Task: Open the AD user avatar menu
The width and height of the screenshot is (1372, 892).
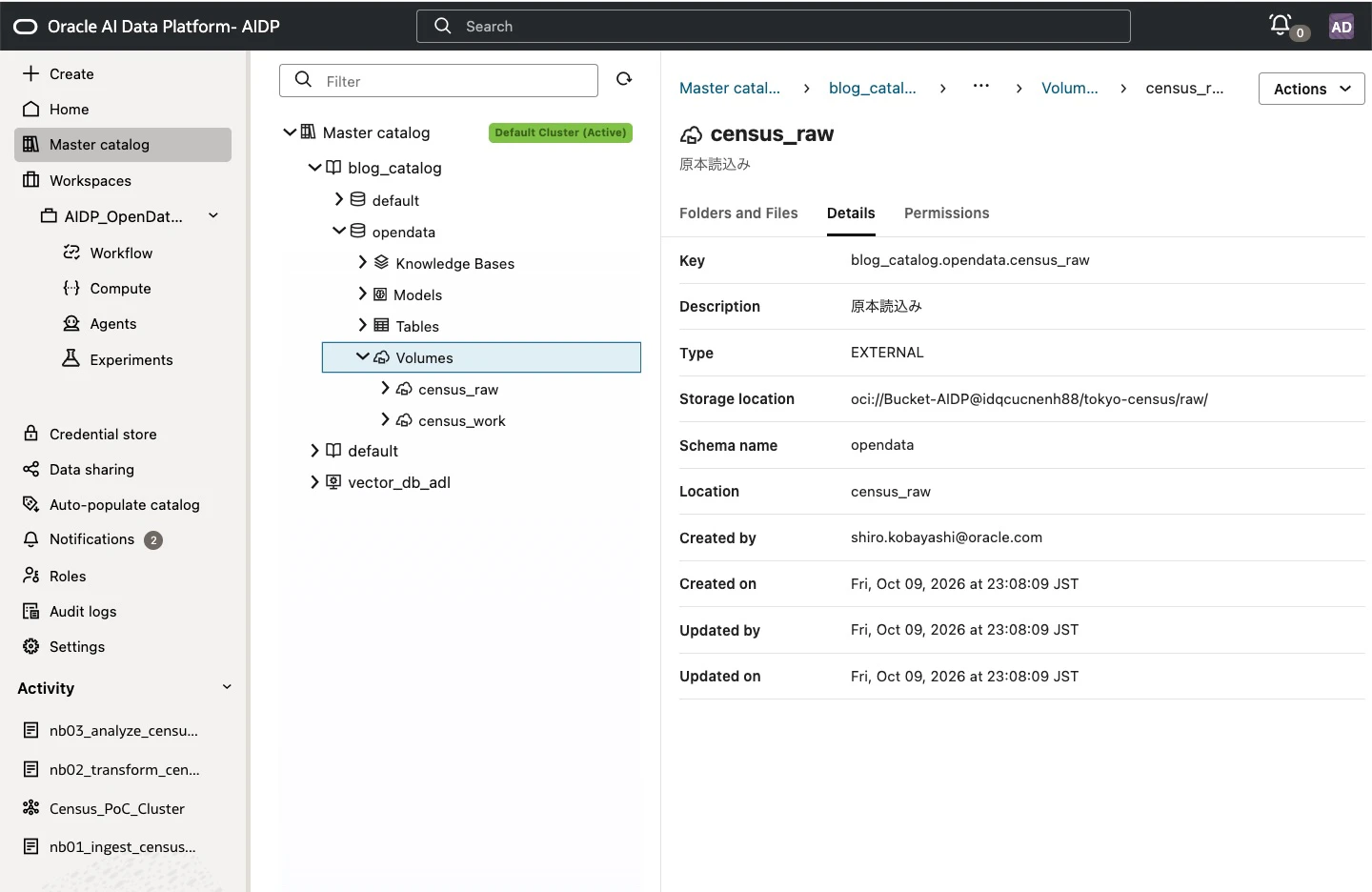Action: (1342, 27)
